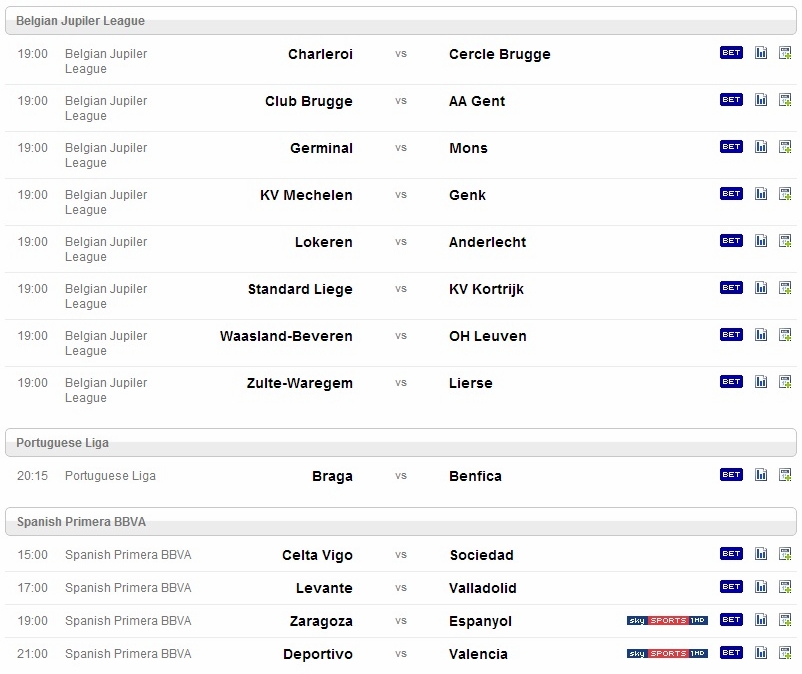Place bet on Zulte-Waregem vs Lierse

click(x=731, y=382)
